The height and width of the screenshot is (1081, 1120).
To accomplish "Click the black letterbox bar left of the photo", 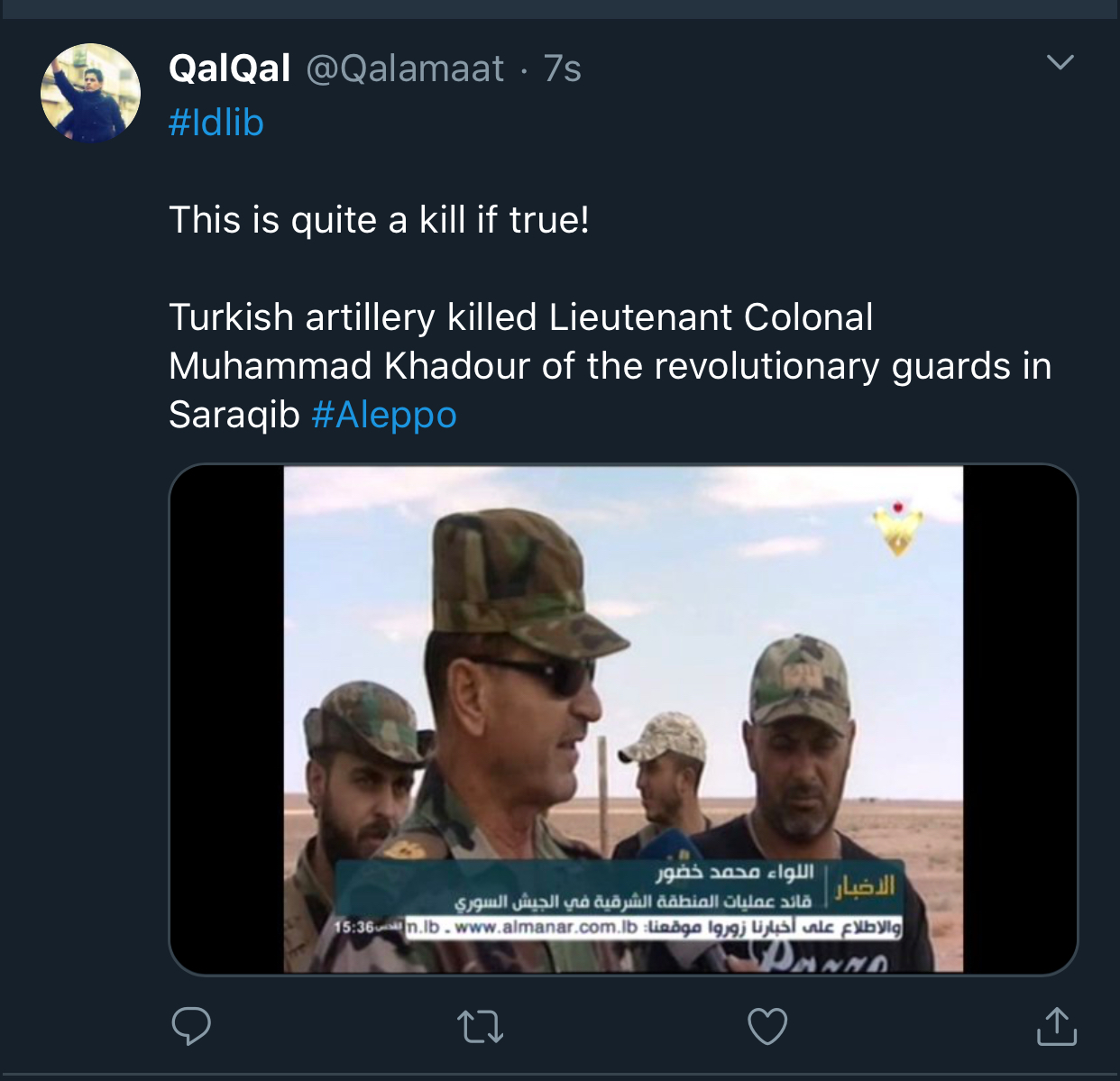I will pos(227,719).
